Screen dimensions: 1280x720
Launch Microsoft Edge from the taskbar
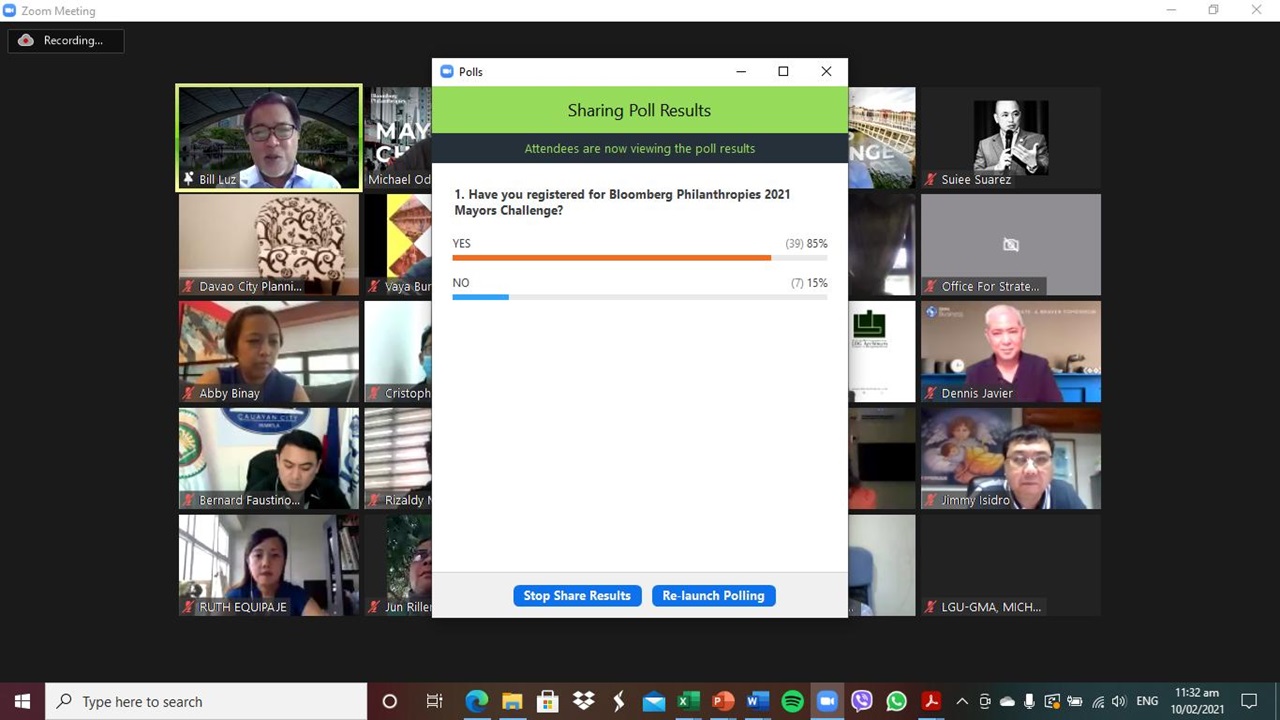point(477,702)
